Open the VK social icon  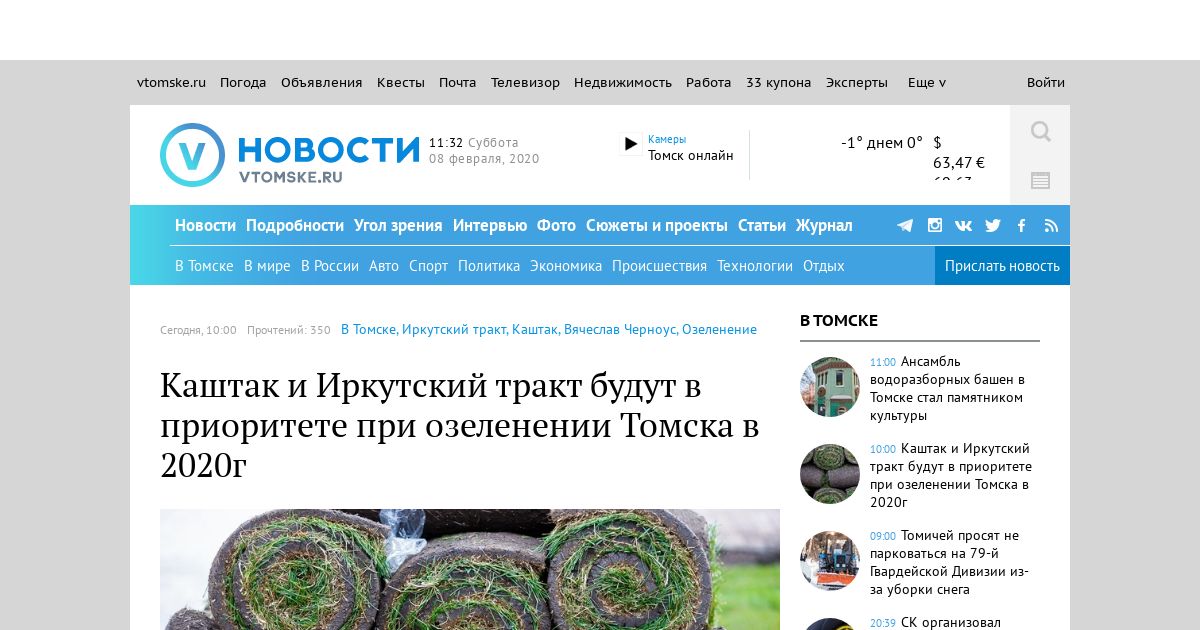click(963, 225)
